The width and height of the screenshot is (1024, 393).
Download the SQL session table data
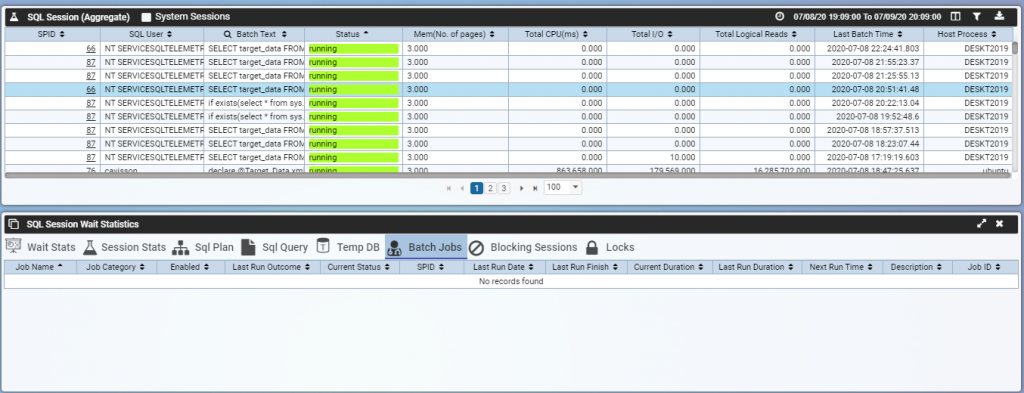tap(999, 16)
